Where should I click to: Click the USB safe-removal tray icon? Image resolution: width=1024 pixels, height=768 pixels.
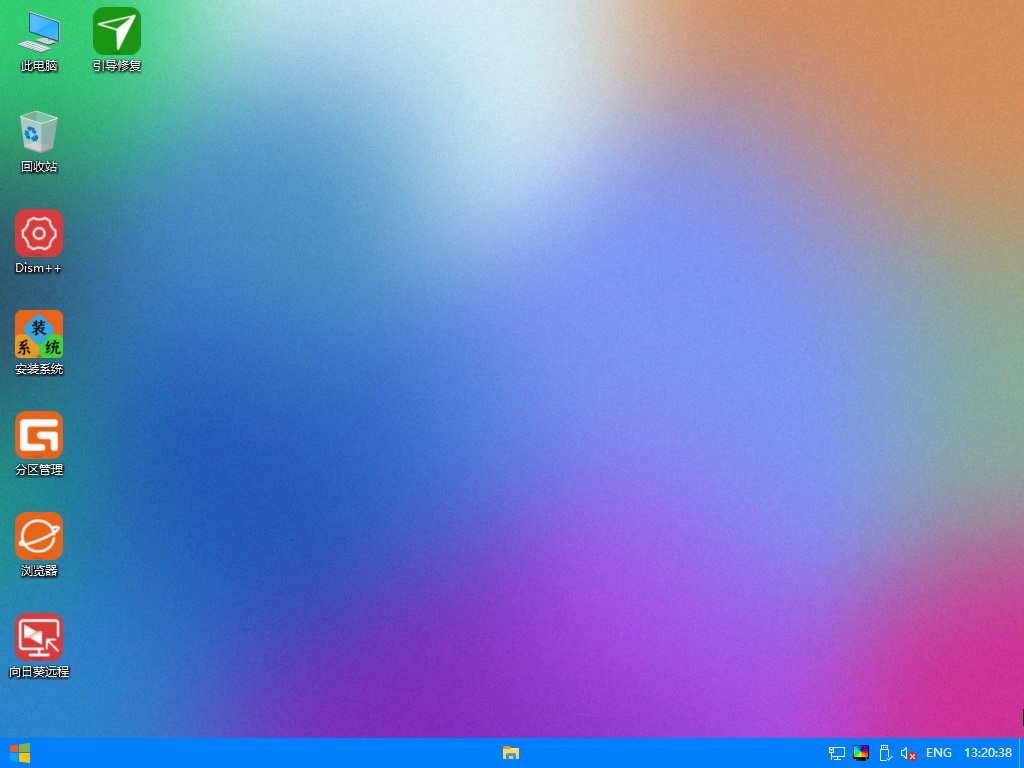pos(885,753)
